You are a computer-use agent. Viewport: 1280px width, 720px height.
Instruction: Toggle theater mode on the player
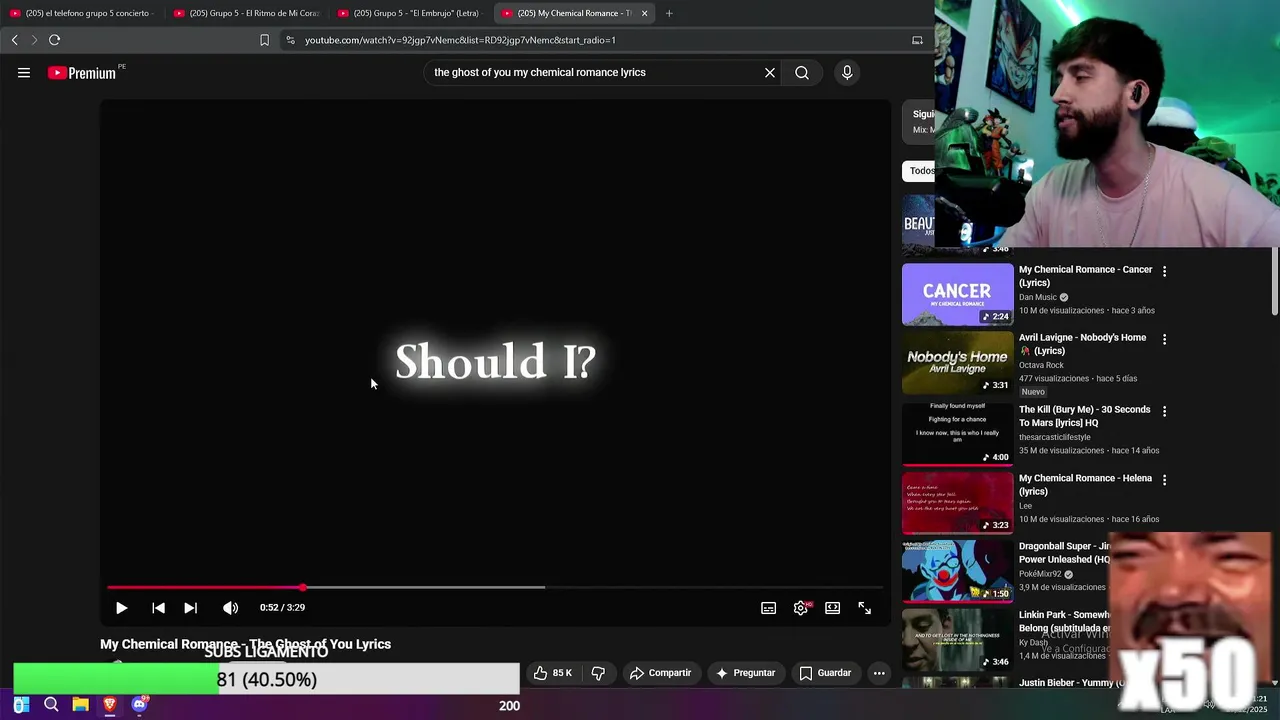coord(832,608)
